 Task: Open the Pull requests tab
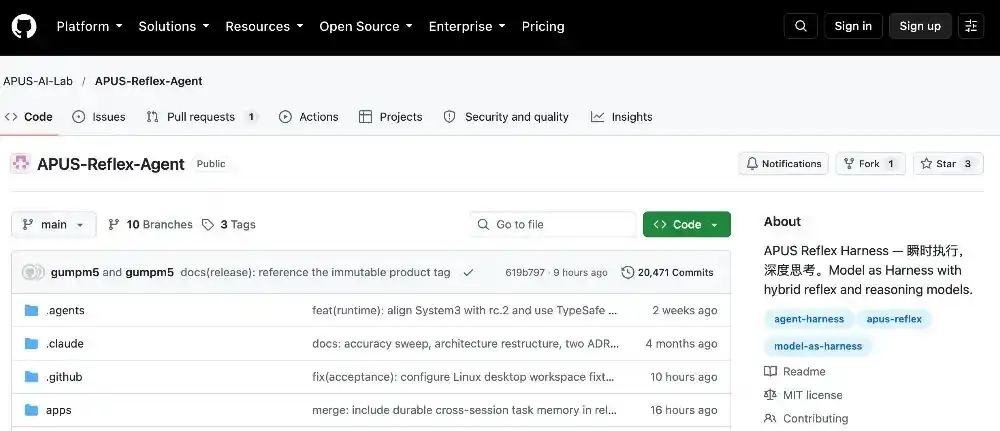[x=201, y=117]
